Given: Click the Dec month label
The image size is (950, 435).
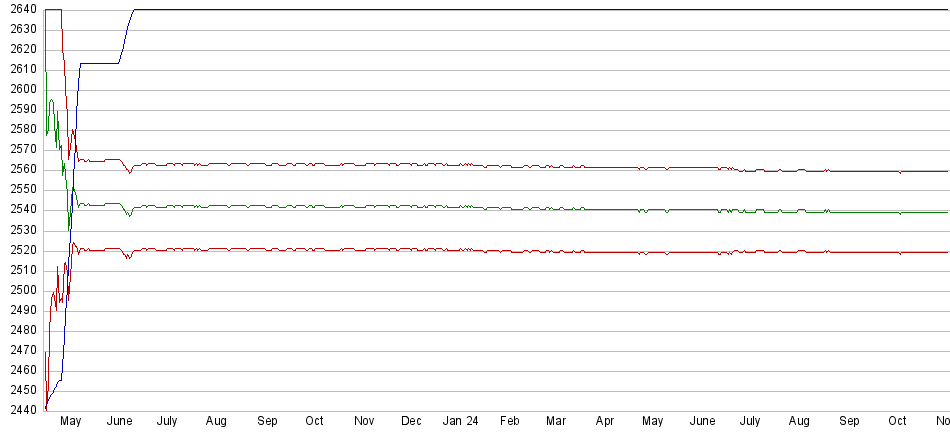Looking at the screenshot, I should 411,422.
